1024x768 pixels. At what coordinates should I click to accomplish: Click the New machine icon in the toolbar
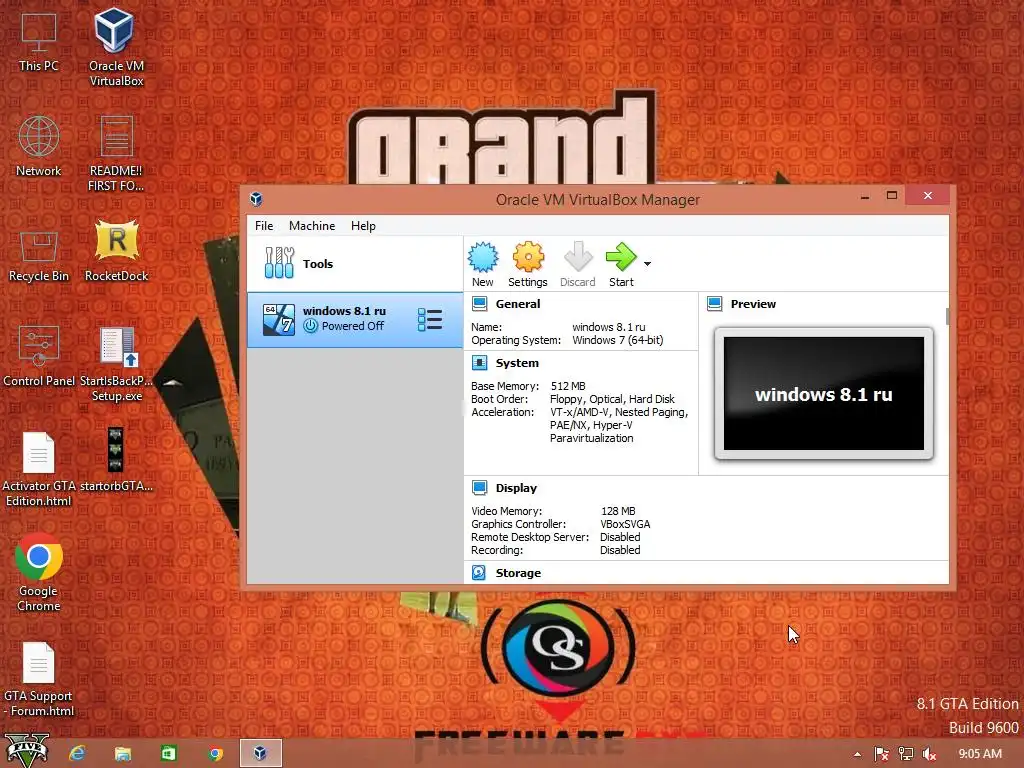[x=483, y=264]
